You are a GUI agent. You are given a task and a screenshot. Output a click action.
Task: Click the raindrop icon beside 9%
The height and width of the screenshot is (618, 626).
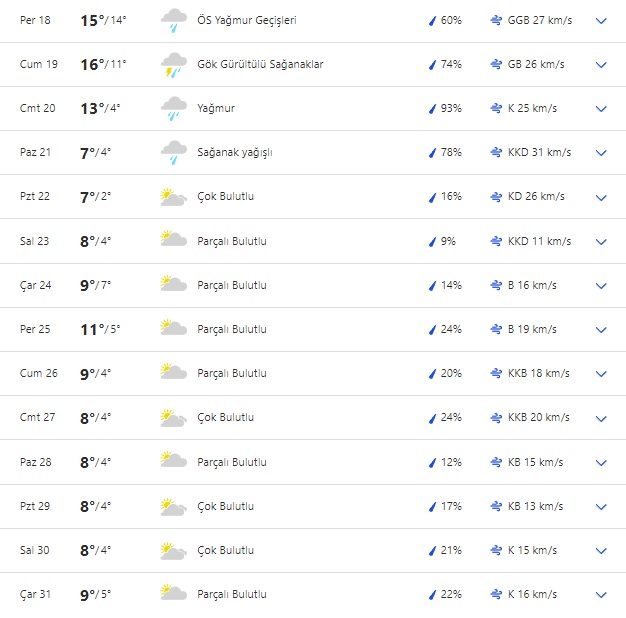pyautogui.click(x=432, y=241)
